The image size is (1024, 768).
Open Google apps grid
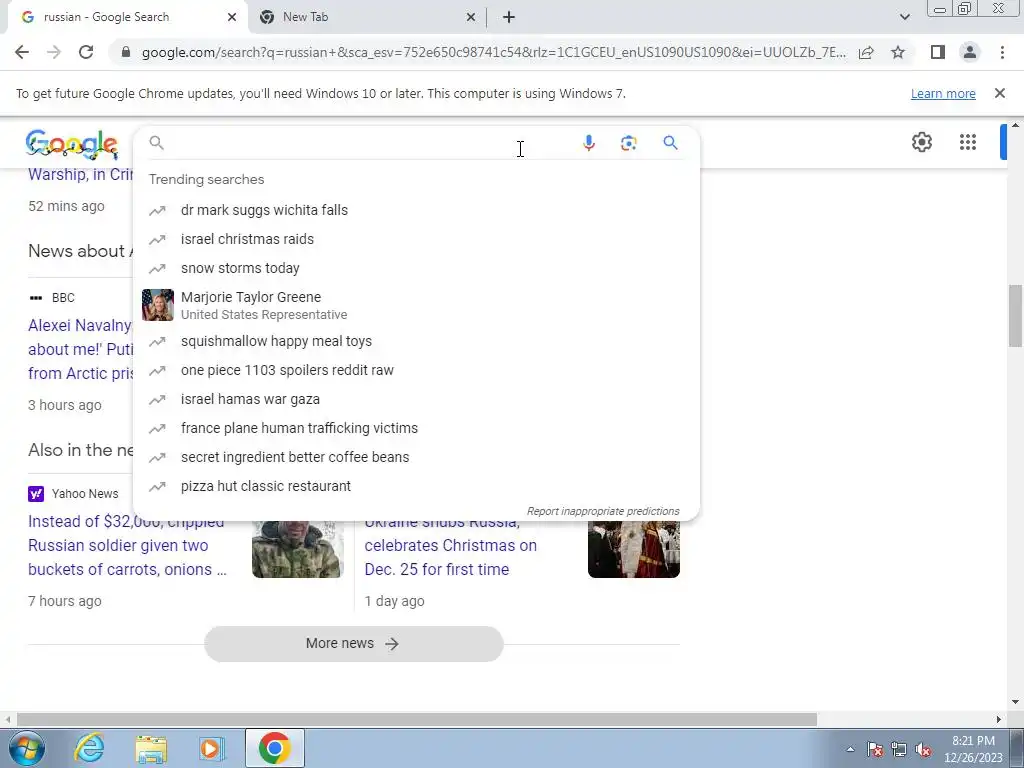click(x=968, y=142)
